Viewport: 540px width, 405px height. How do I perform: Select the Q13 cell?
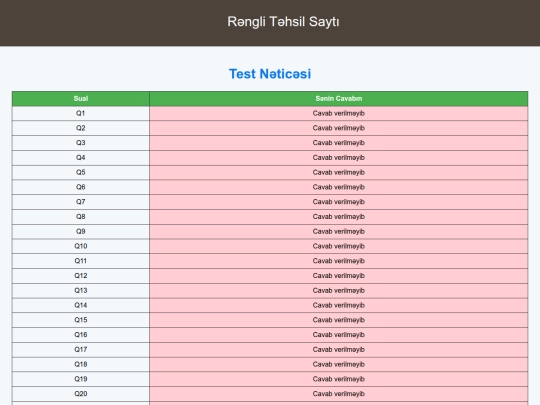[x=81, y=291]
